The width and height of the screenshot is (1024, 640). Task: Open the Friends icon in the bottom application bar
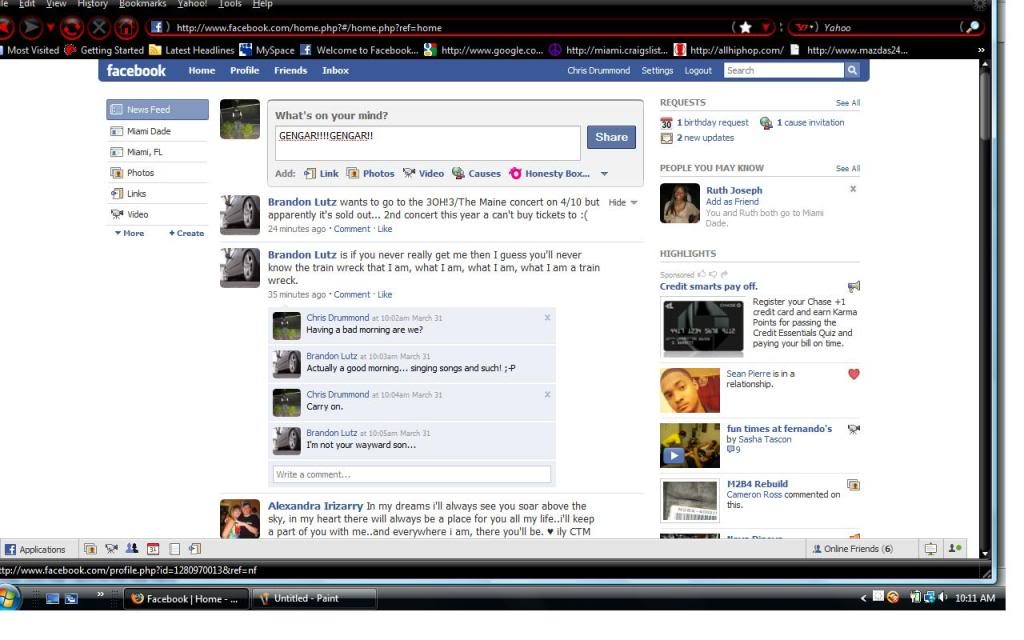point(131,548)
